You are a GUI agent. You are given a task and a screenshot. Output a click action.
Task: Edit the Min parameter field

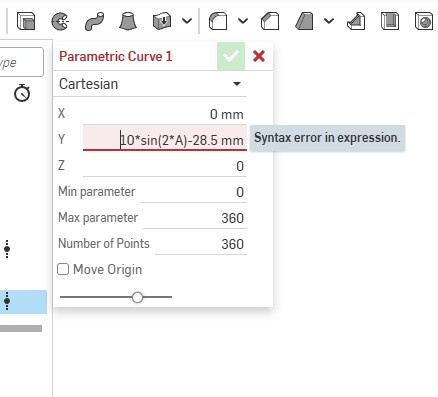tap(193, 192)
